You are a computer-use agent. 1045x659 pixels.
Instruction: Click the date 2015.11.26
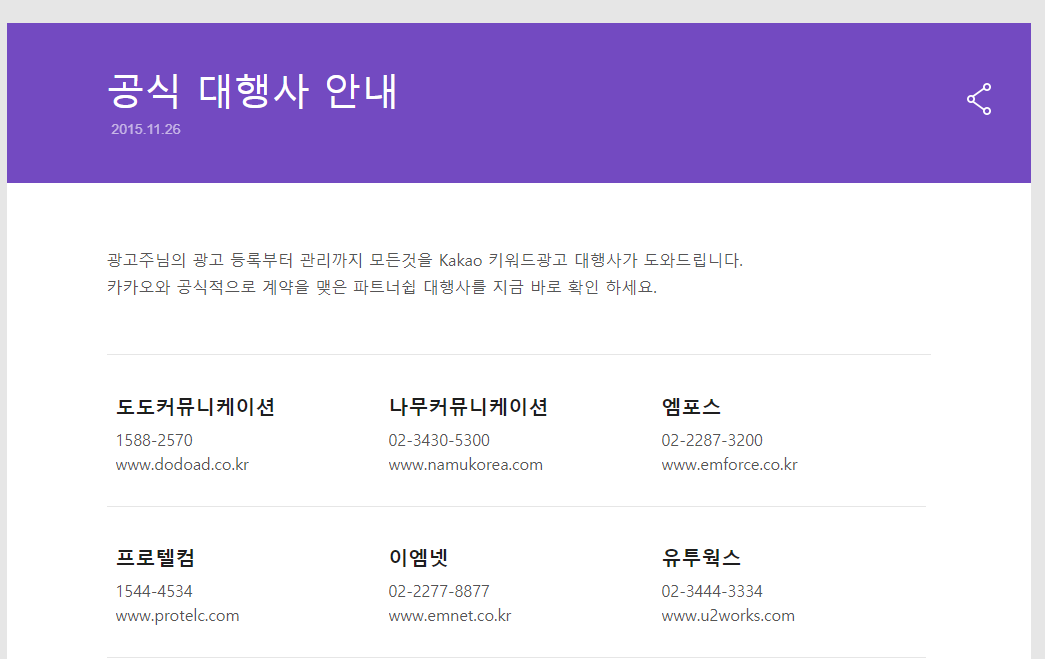tap(145, 129)
